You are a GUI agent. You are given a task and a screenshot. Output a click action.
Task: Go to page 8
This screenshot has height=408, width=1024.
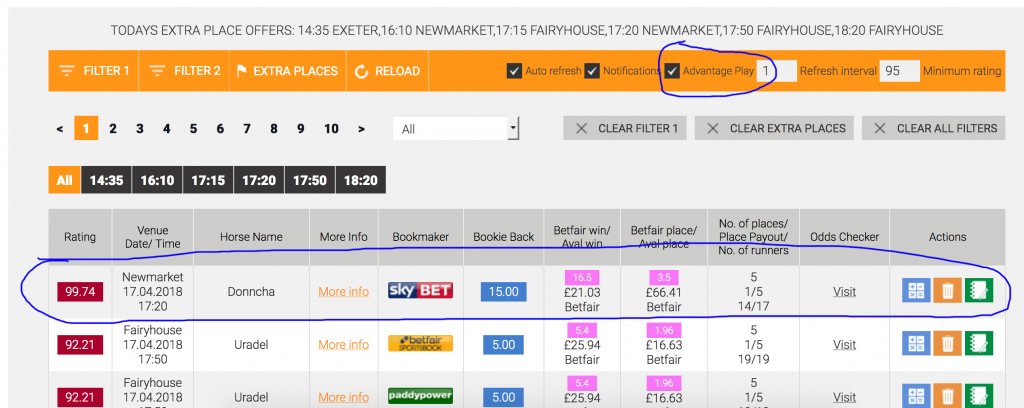274,129
